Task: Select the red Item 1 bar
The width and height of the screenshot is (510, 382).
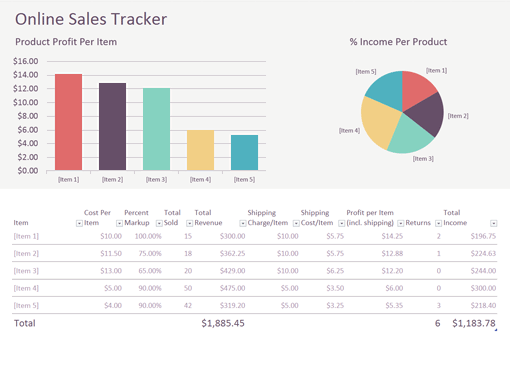Action: (68, 122)
